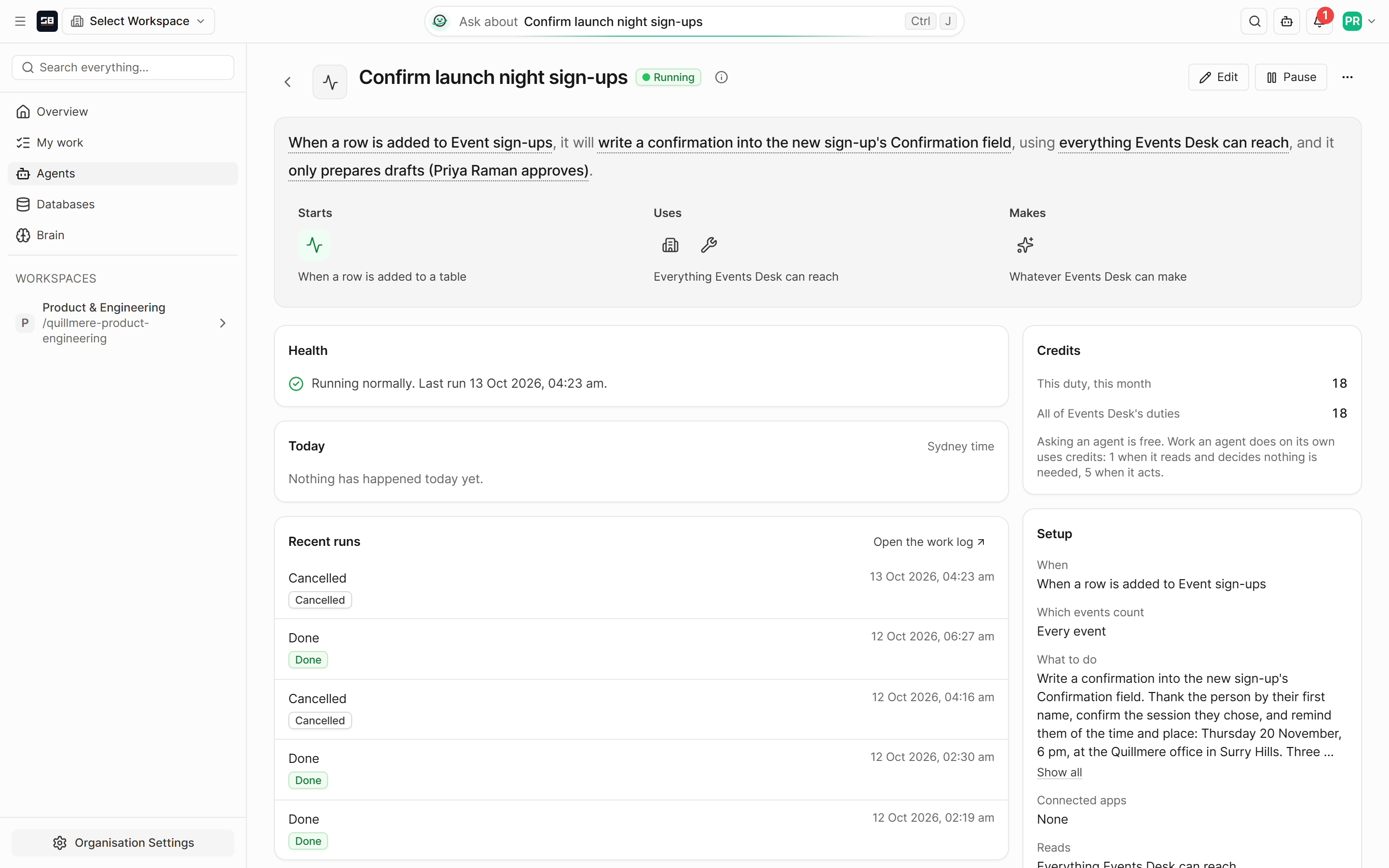The width and height of the screenshot is (1389, 868).
Task: Open Organisation Settings
Action: click(123, 842)
